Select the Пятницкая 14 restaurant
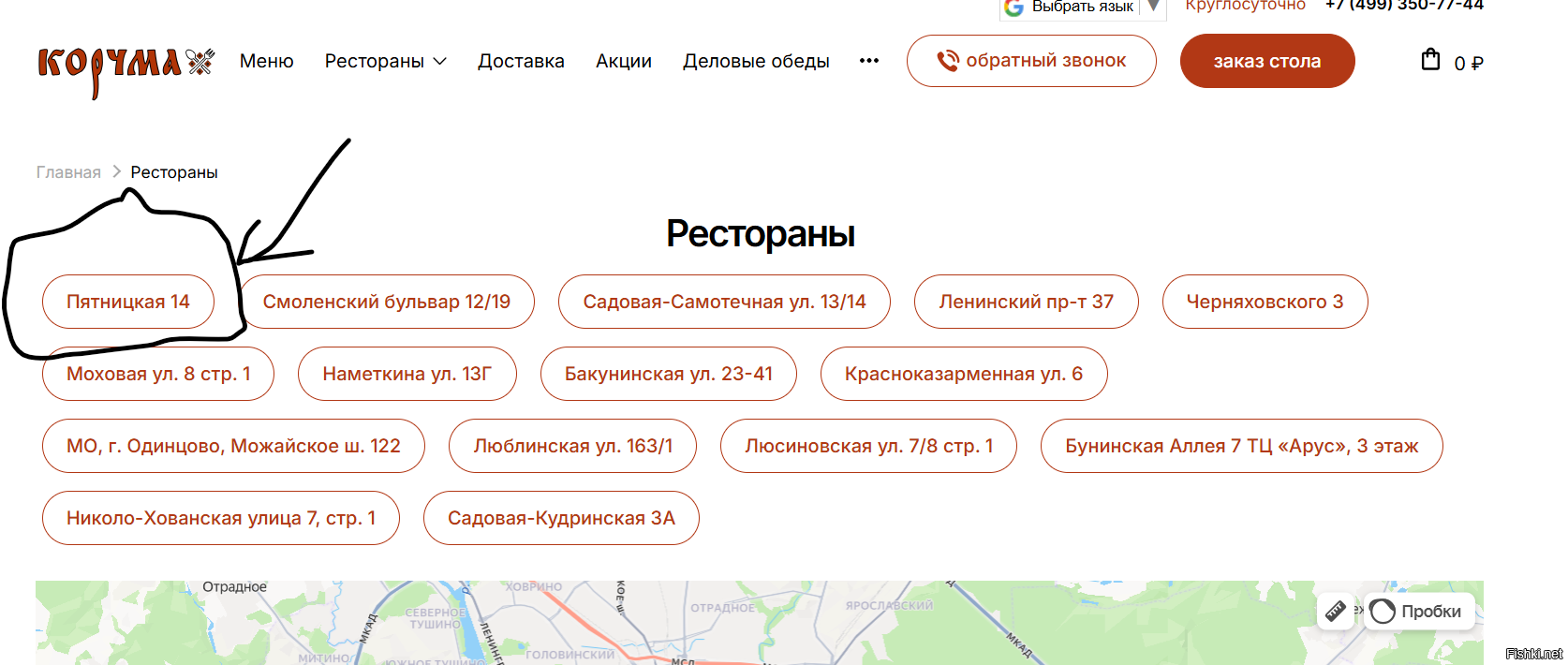 pos(128,302)
